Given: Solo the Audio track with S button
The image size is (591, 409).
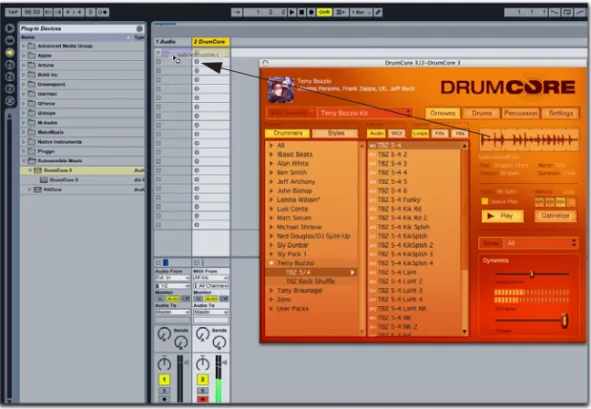Looking at the screenshot, I should pos(164,391).
